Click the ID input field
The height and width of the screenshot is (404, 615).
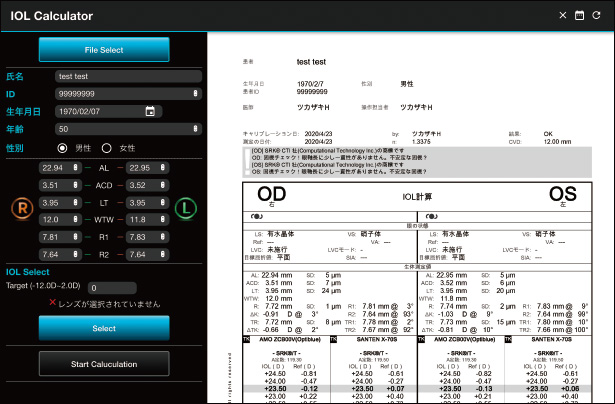click(128, 94)
